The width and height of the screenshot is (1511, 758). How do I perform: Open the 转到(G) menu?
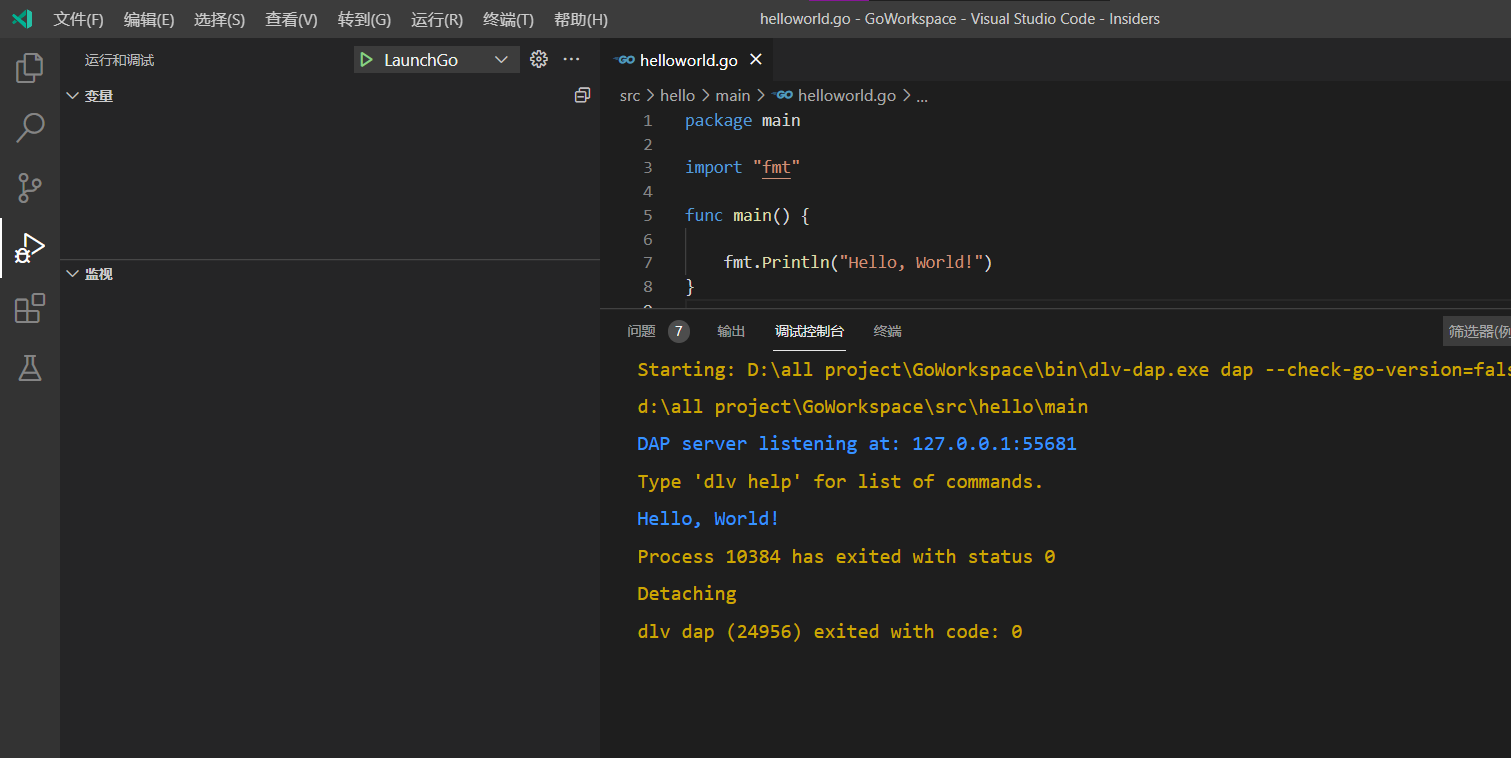364,19
